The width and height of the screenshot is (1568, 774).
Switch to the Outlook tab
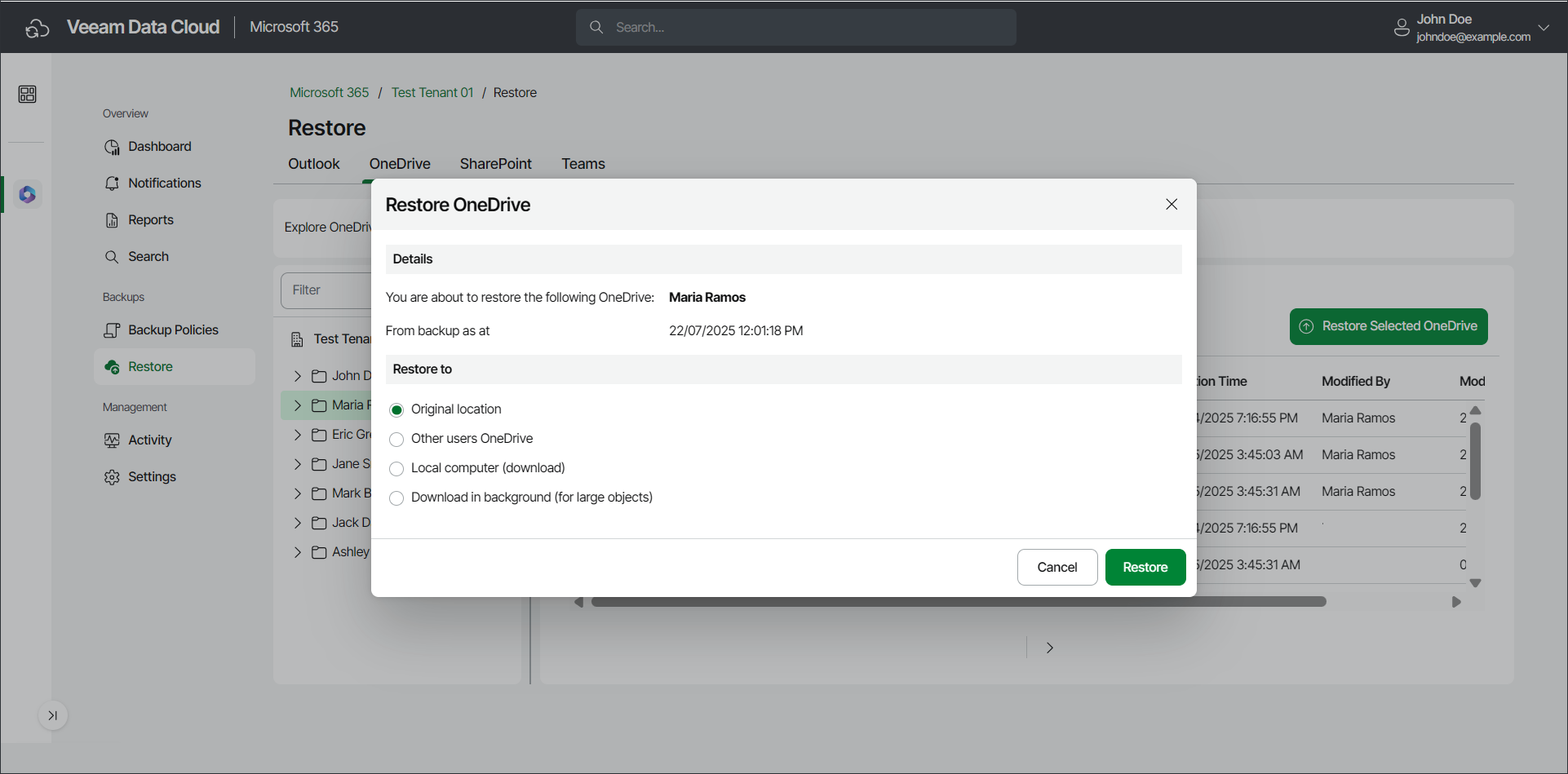[314, 164]
